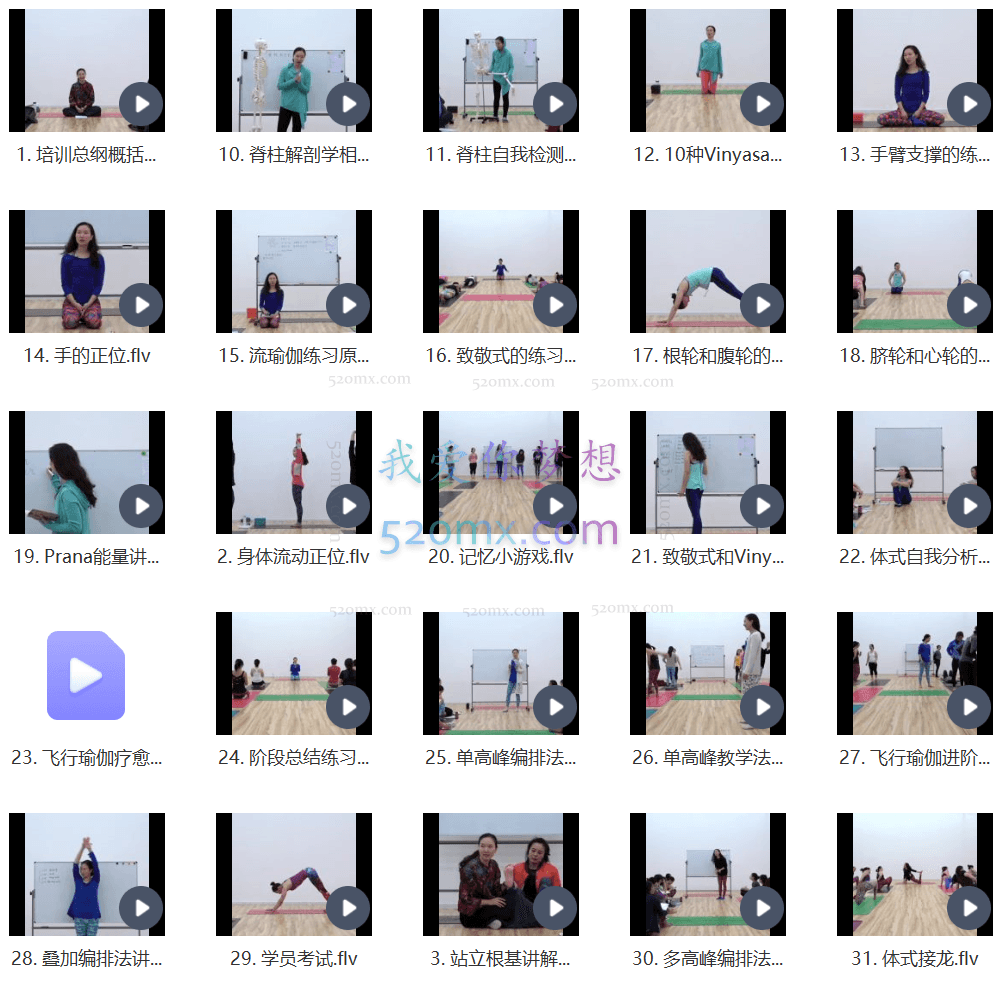1003x984 pixels.
Task: Open thumbnail of 17. 根轮和腹轮 video
Action: [x=707, y=271]
